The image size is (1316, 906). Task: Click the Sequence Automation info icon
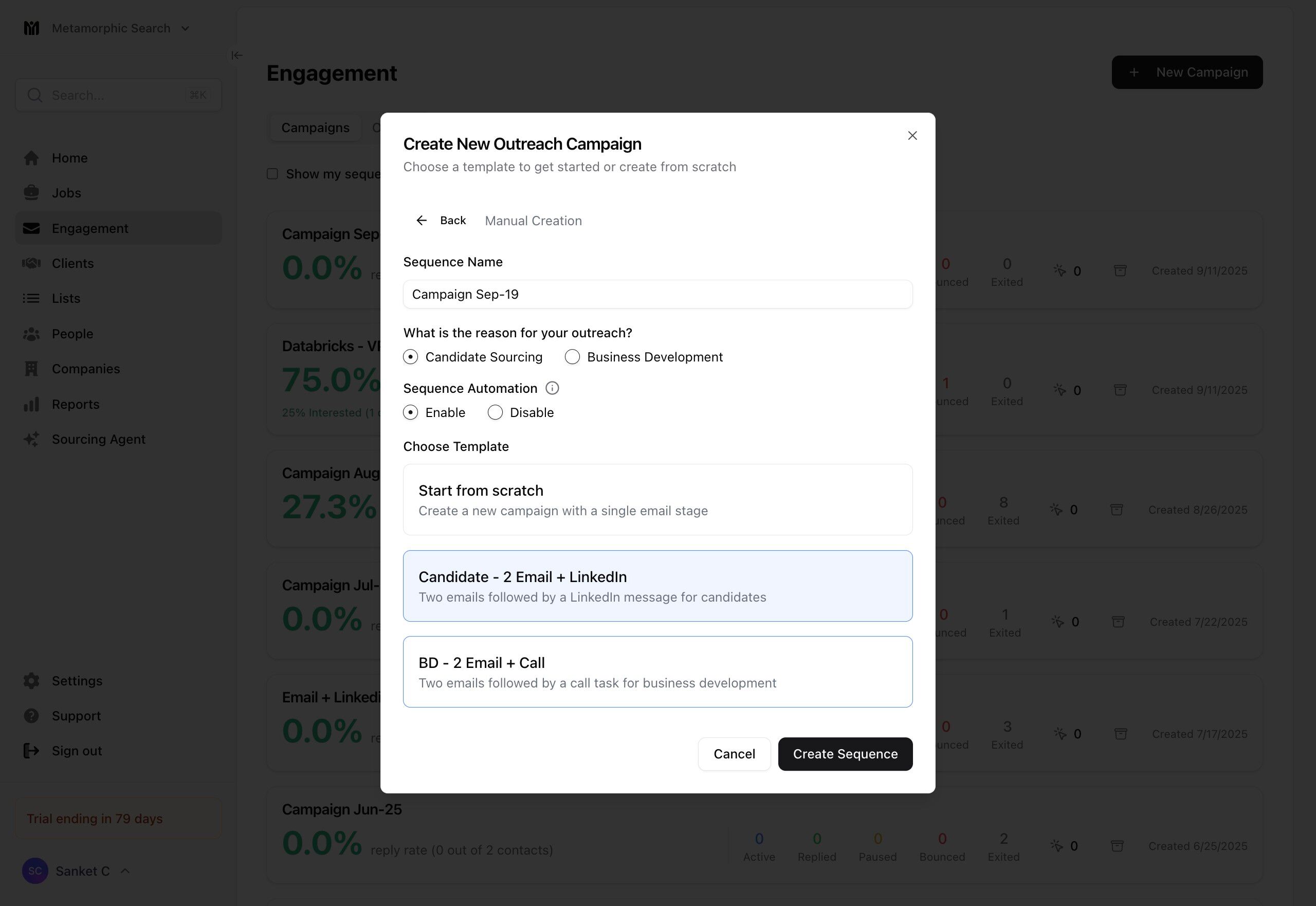pyautogui.click(x=552, y=388)
